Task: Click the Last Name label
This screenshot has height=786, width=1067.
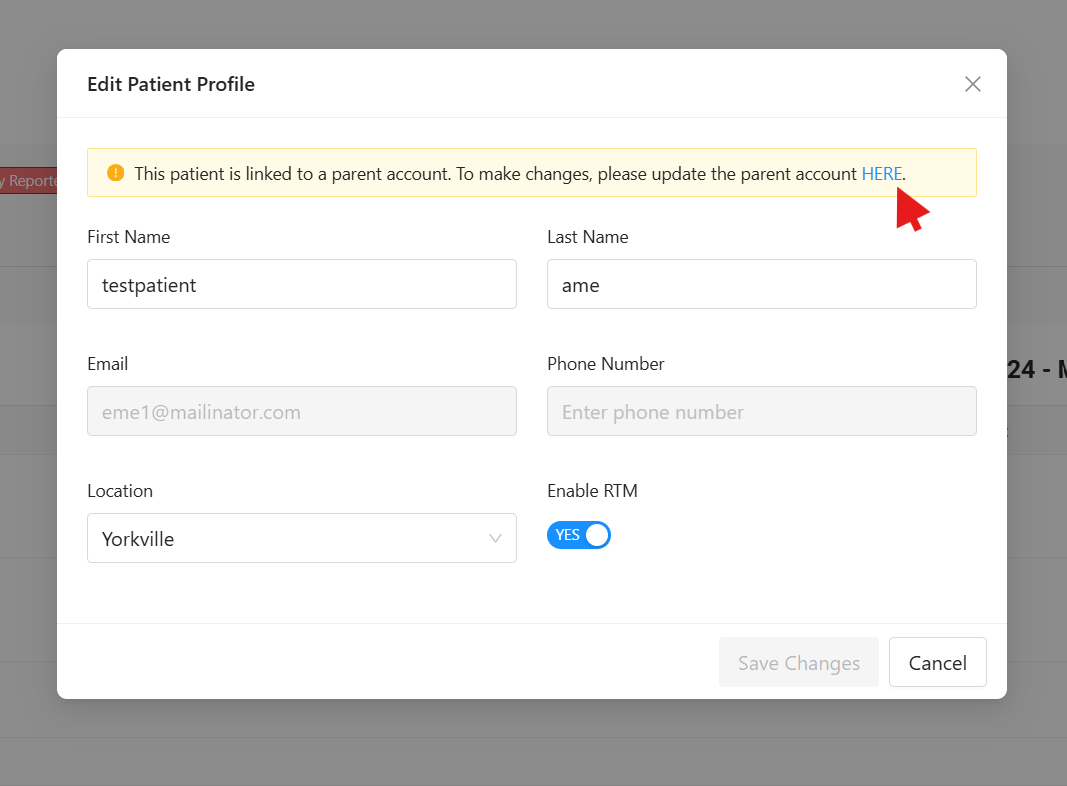Action: click(x=587, y=237)
